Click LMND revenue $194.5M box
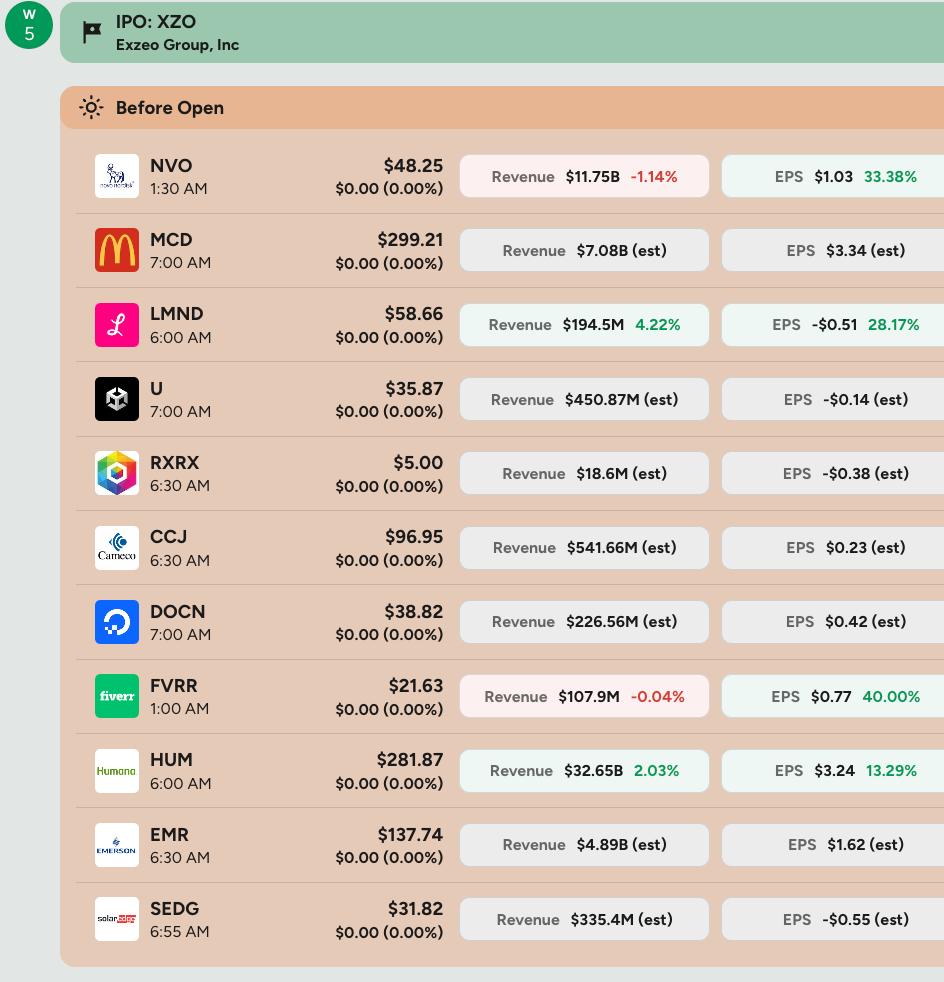This screenshot has width=944, height=982. [584, 325]
